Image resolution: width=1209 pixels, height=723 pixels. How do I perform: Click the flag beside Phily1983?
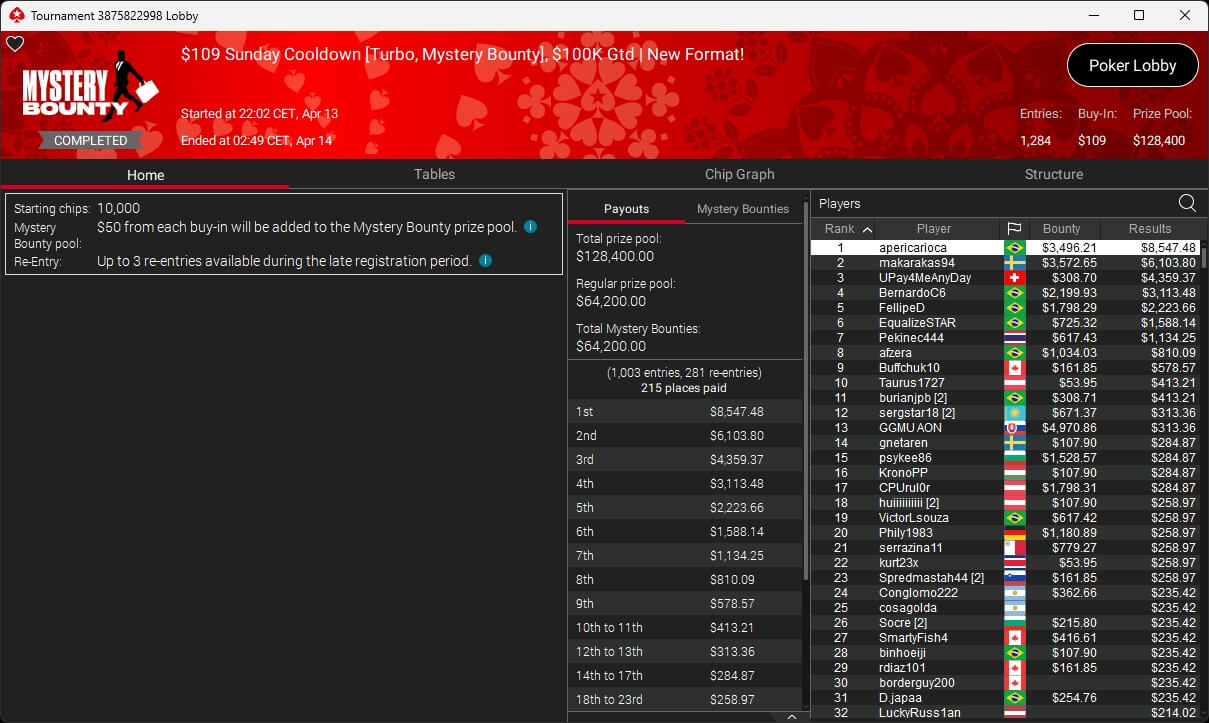(x=1014, y=533)
